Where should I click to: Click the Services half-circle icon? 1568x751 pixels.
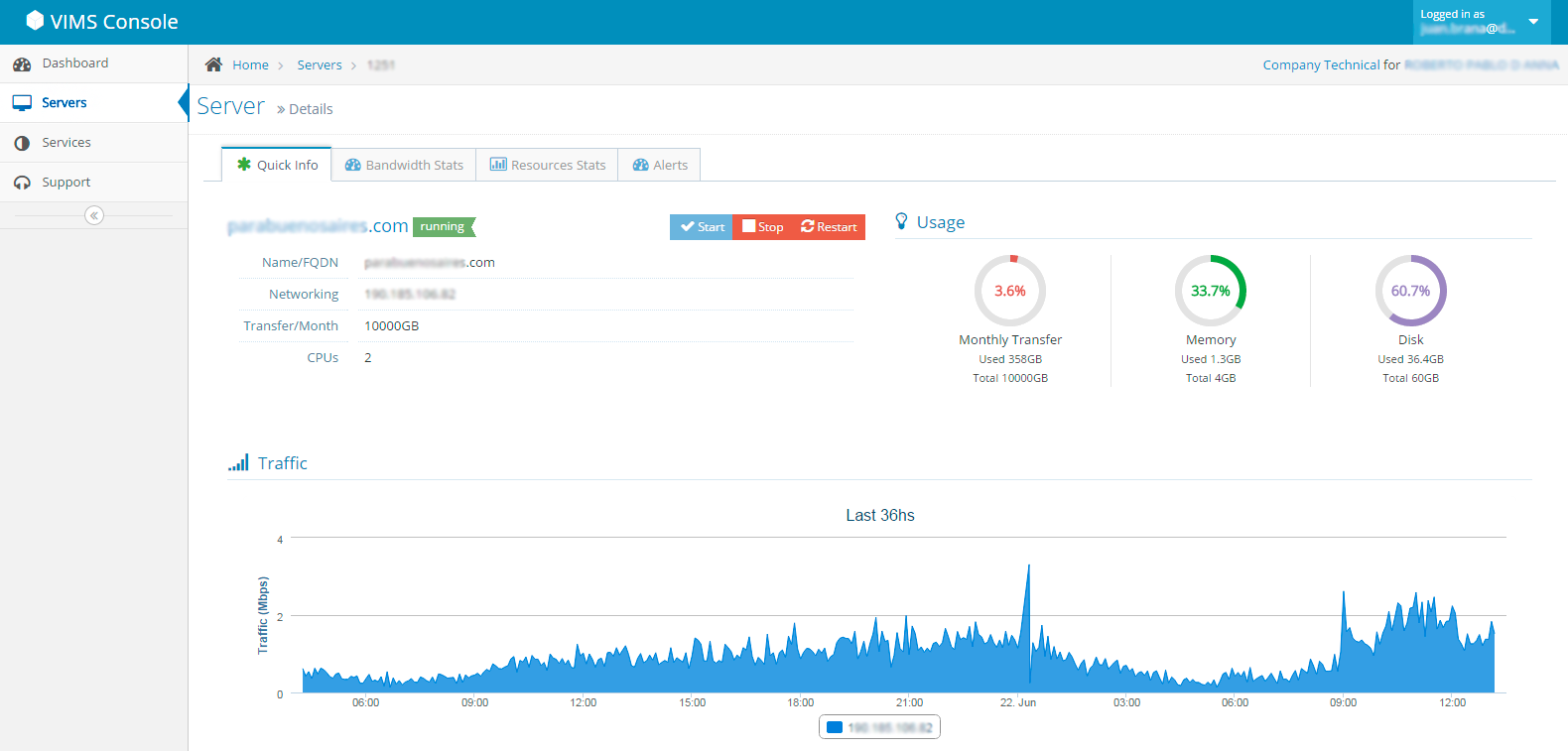click(x=22, y=143)
